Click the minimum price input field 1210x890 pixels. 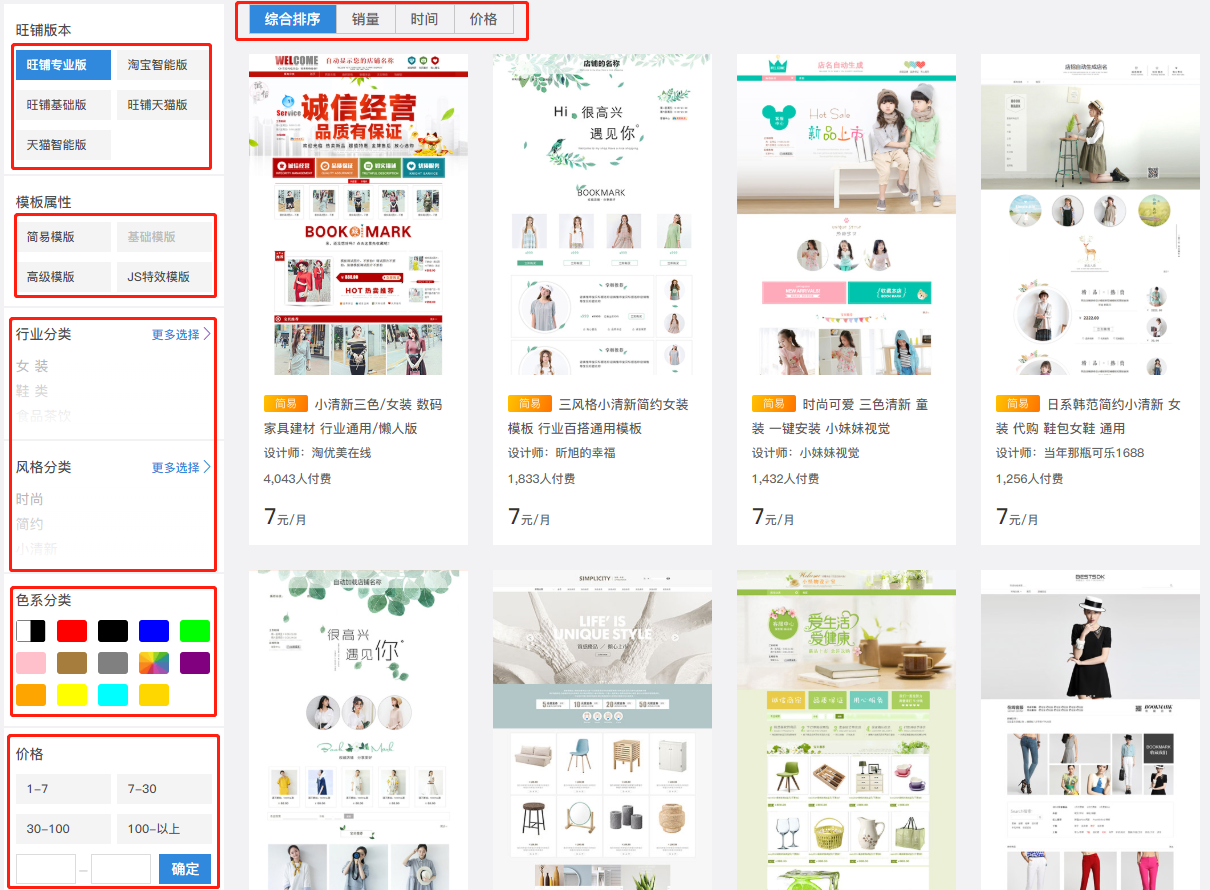point(46,868)
